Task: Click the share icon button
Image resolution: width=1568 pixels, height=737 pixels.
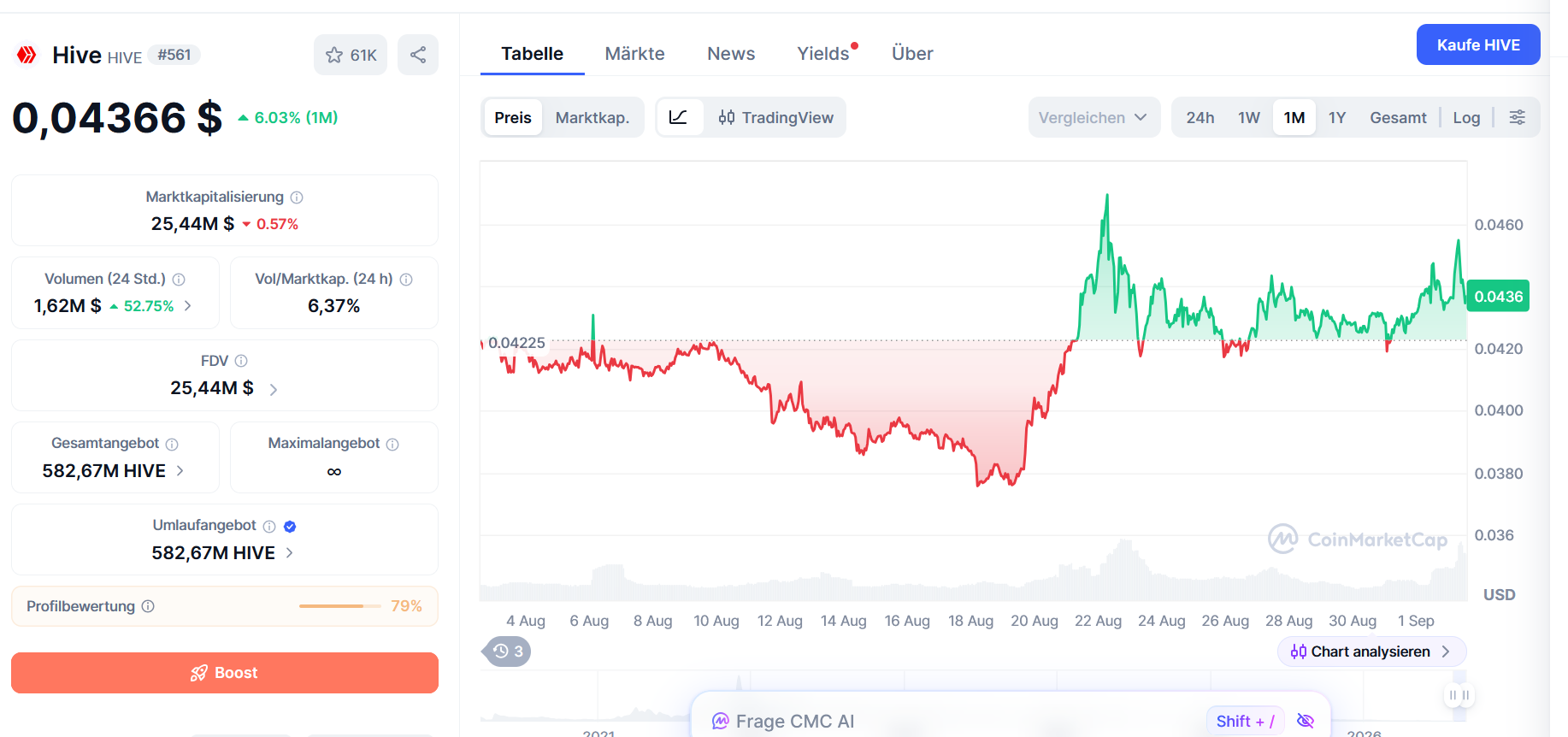Action: (418, 55)
